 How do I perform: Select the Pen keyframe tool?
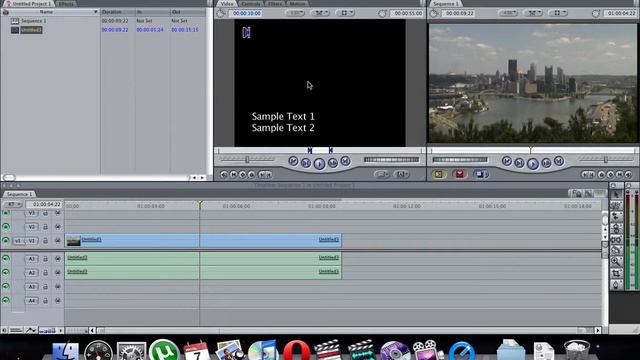point(616,284)
